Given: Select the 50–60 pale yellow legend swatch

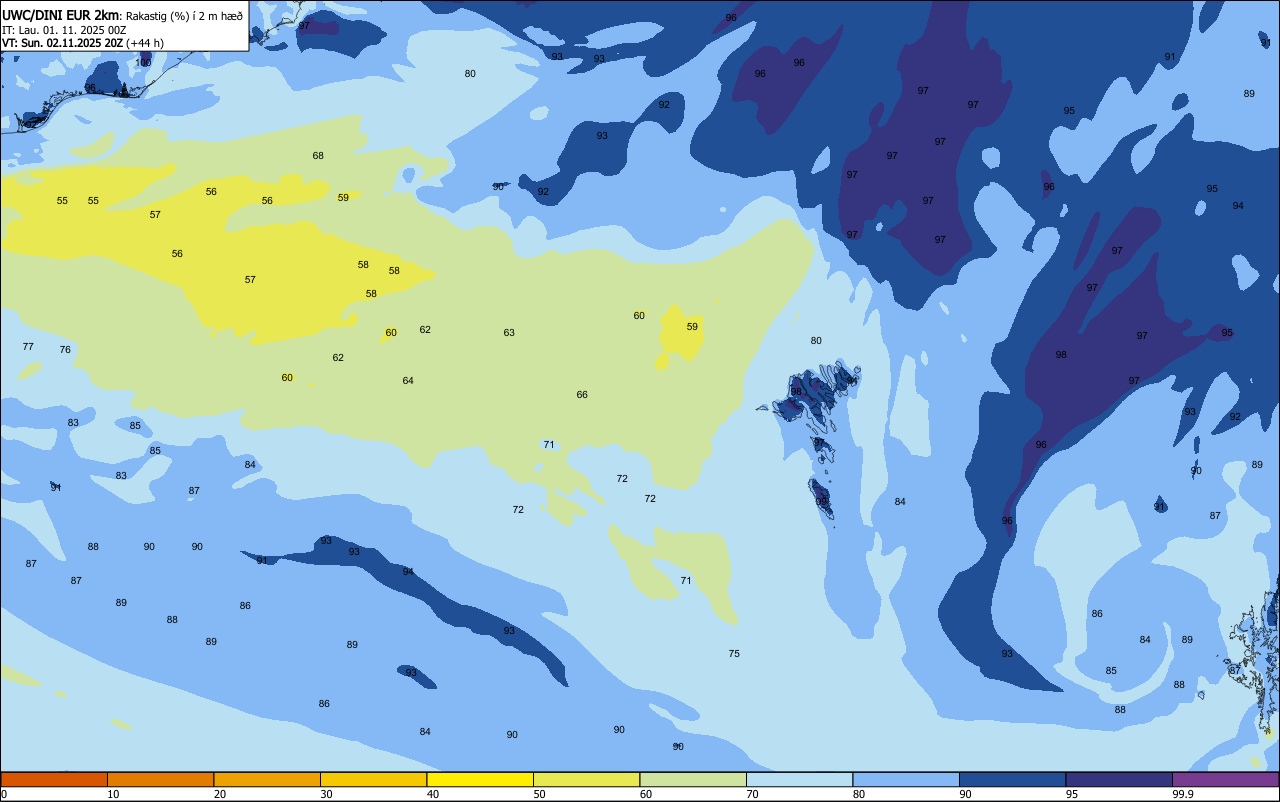Looking at the screenshot, I should coord(586,779).
